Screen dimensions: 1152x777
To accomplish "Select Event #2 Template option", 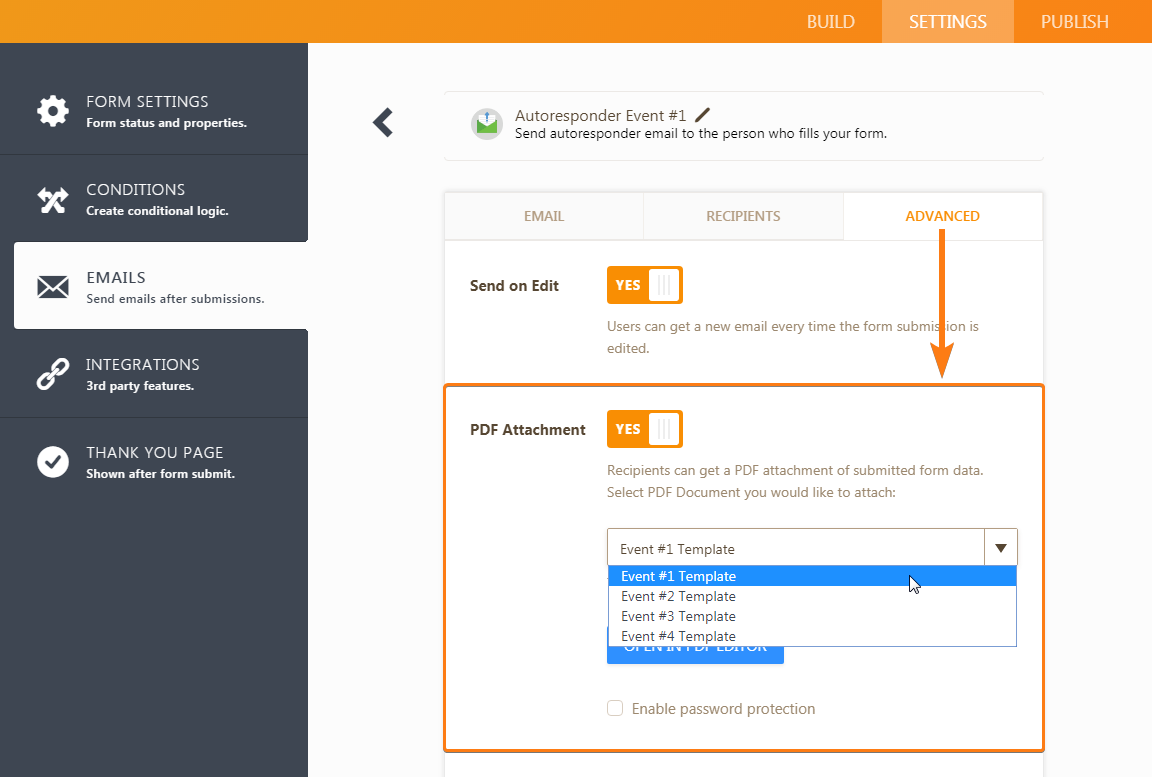I will click(678, 596).
